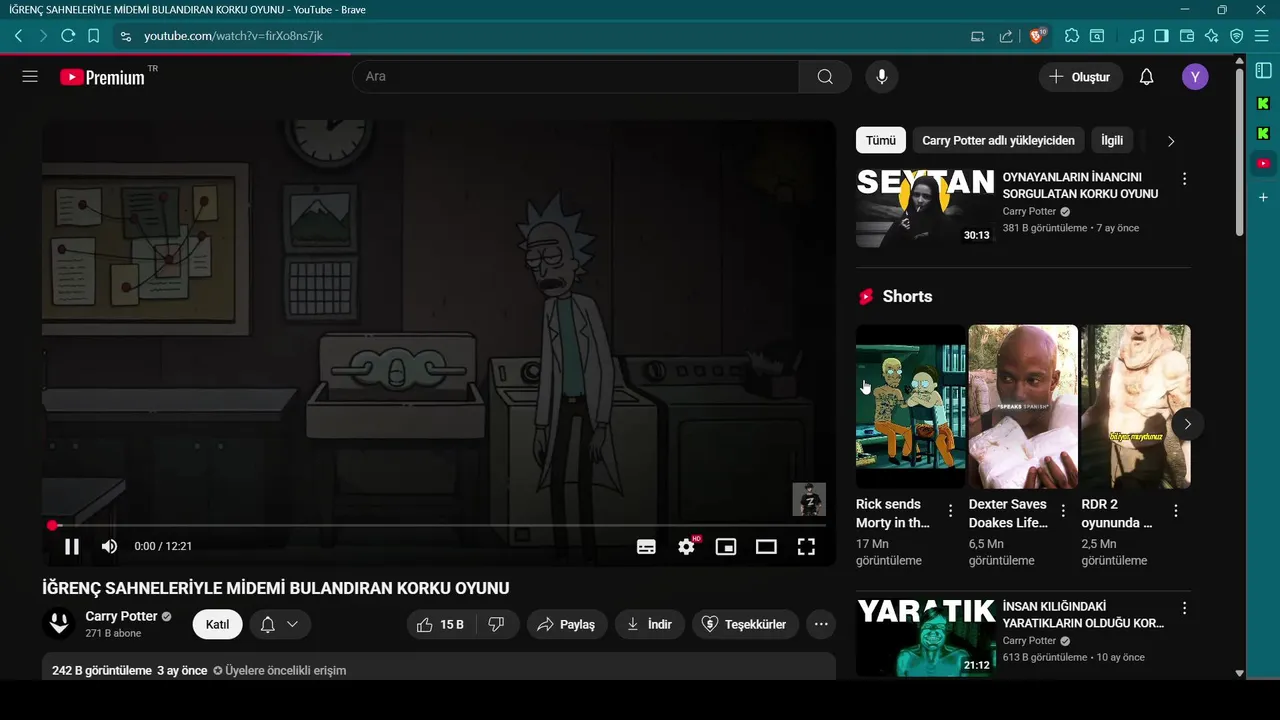Viewport: 1280px width, 720px height.
Task: Open the Carry Potter channel avatar
Action: pos(59,624)
